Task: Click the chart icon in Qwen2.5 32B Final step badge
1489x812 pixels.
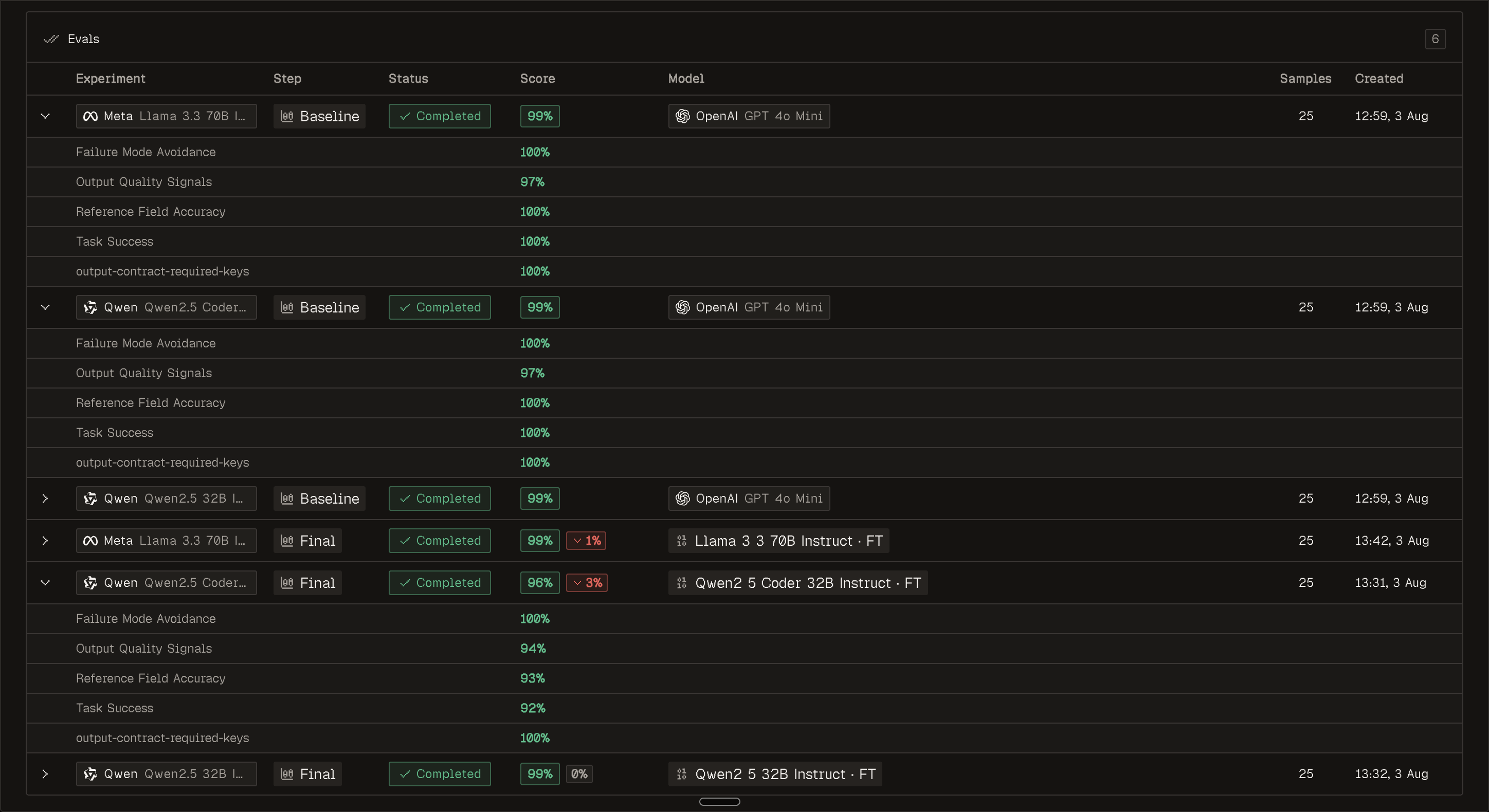Action: click(287, 774)
